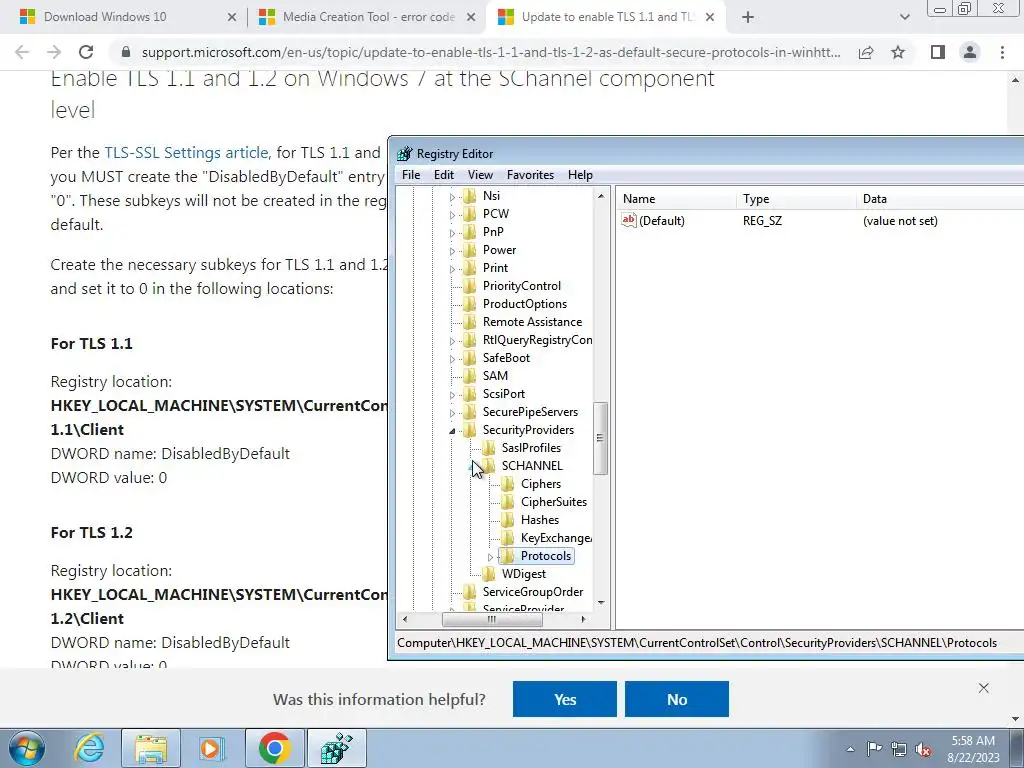Select the WDigest folder icon
The width and height of the screenshot is (1024, 768).
click(488, 574)
